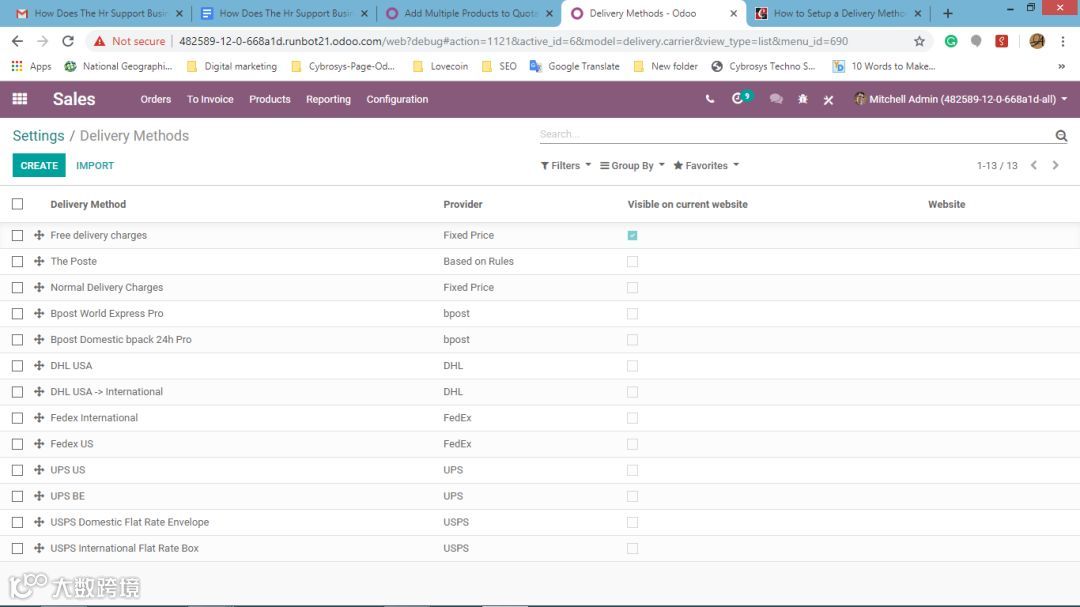The height and width of the screenshot is (607, 1080).
Task: Expand the Favorites dropdown
Action: coord(706,165)
